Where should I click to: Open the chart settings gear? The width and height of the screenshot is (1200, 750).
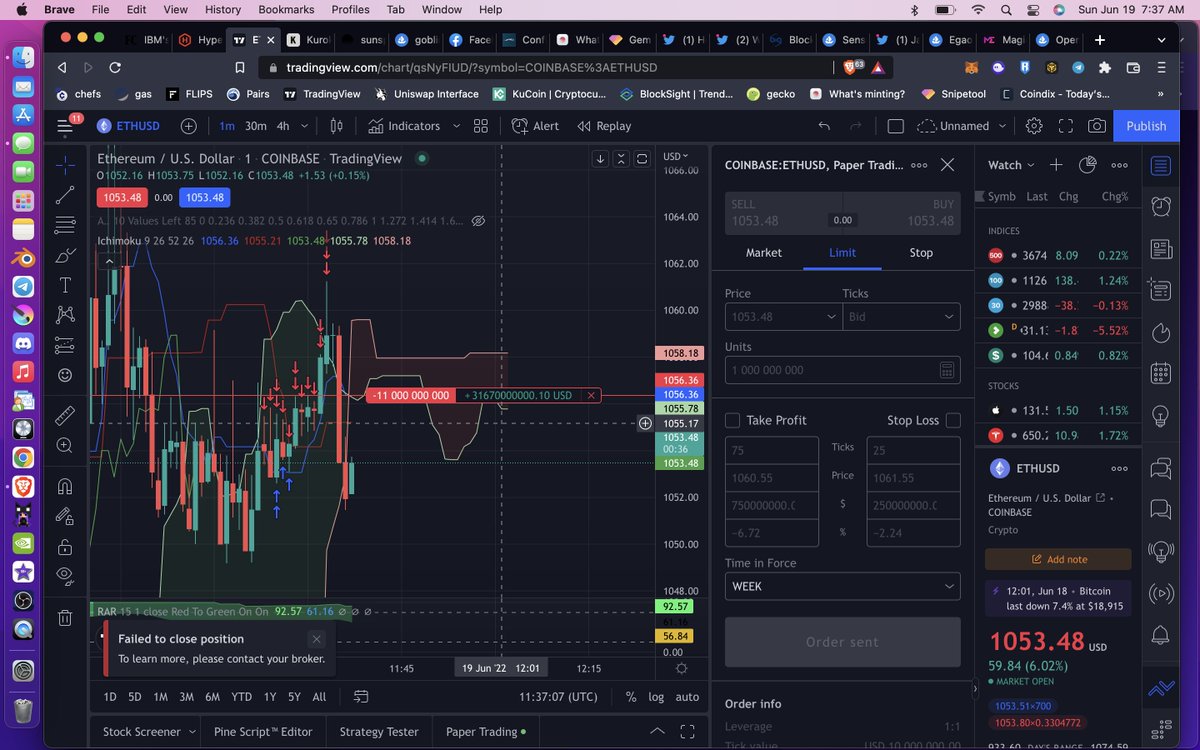[1034, 126]
